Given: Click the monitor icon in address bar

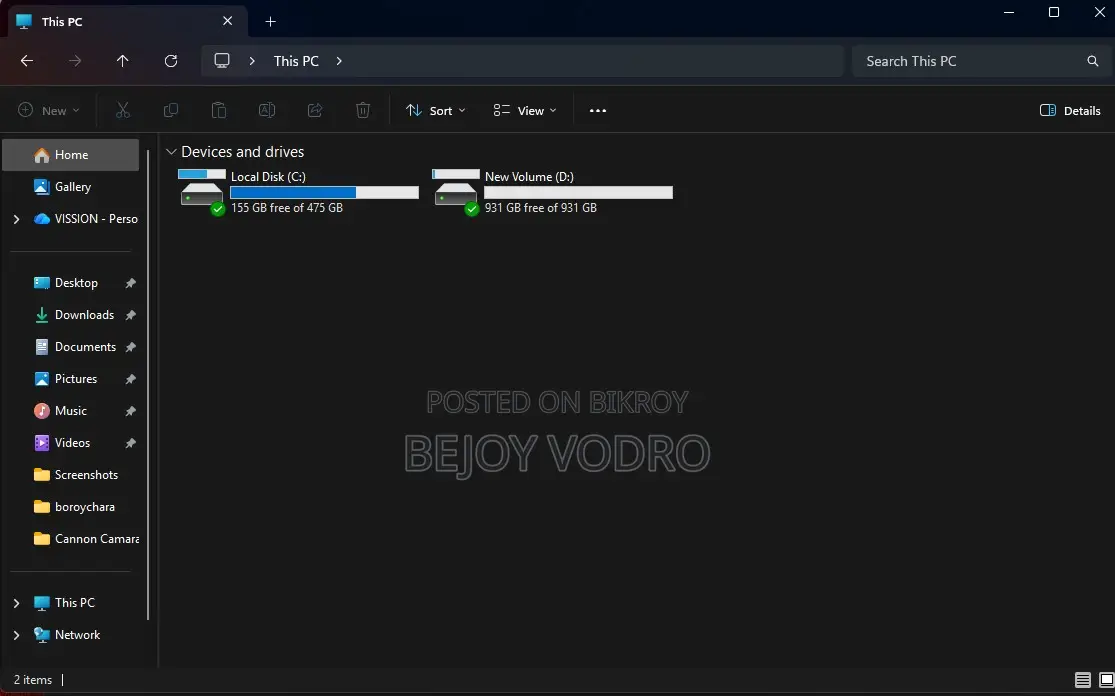Looking at the screenshot, I should coord(222,61).
